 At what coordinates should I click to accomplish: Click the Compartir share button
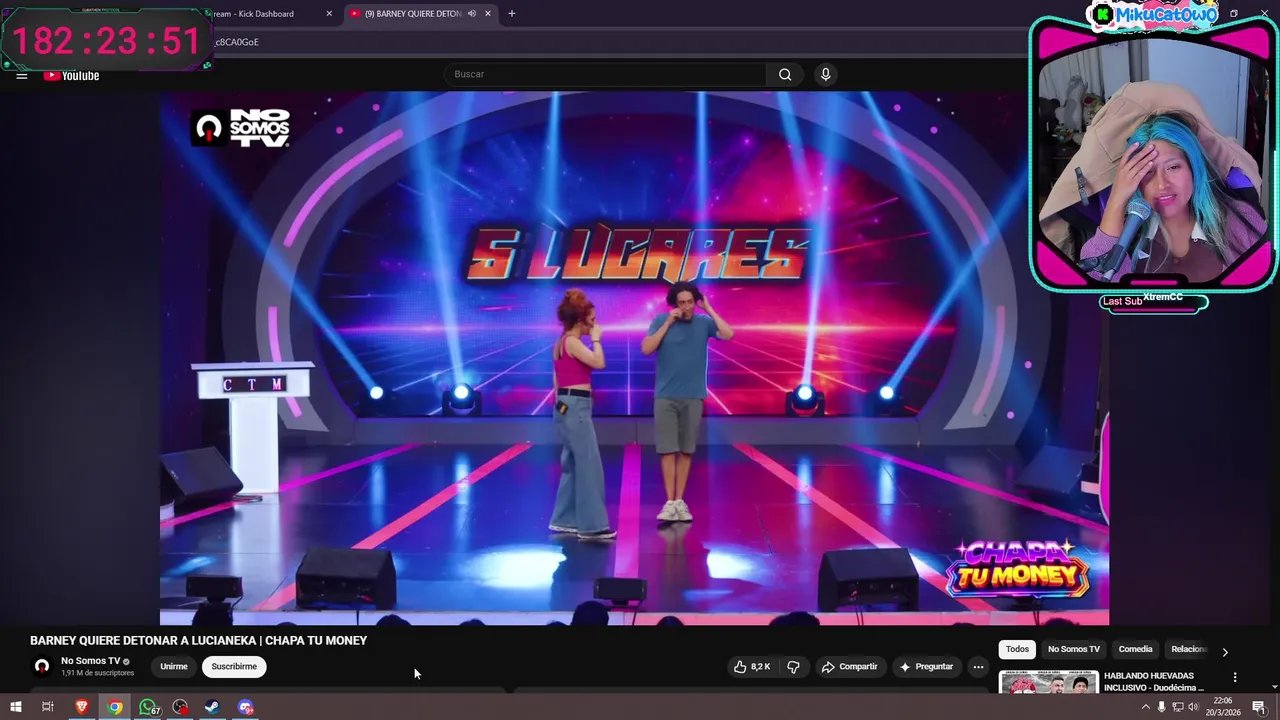(x=850, y=666)
